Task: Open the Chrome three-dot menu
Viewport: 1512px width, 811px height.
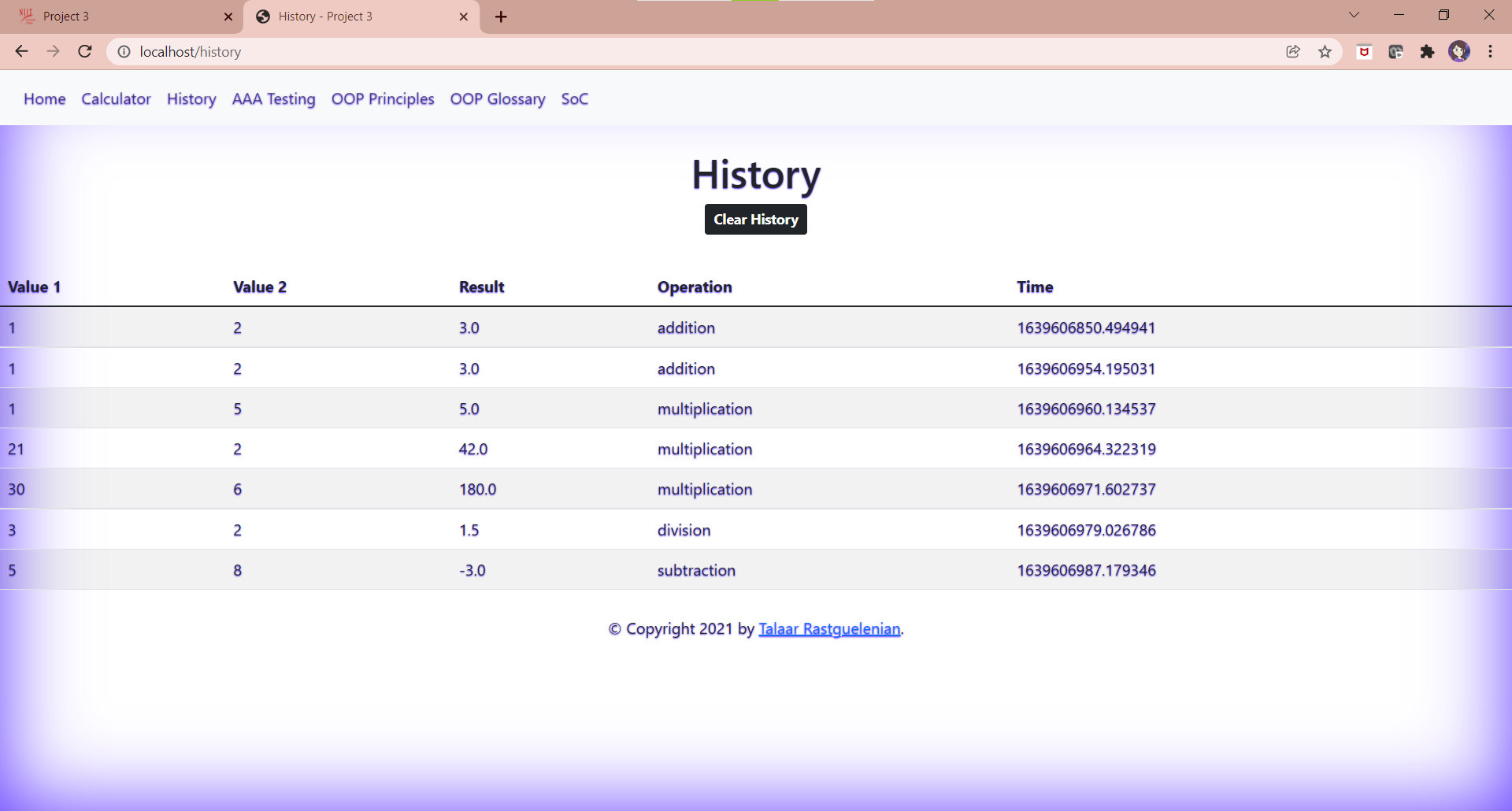Action: coord(1490,51)
